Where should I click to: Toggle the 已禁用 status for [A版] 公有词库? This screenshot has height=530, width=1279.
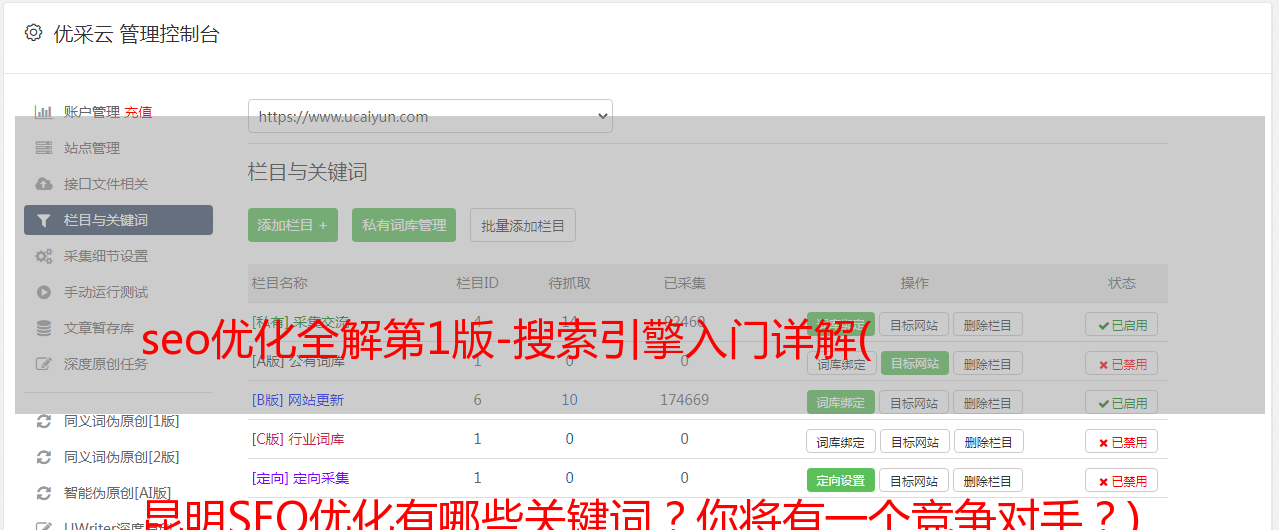click(1122, 364)
